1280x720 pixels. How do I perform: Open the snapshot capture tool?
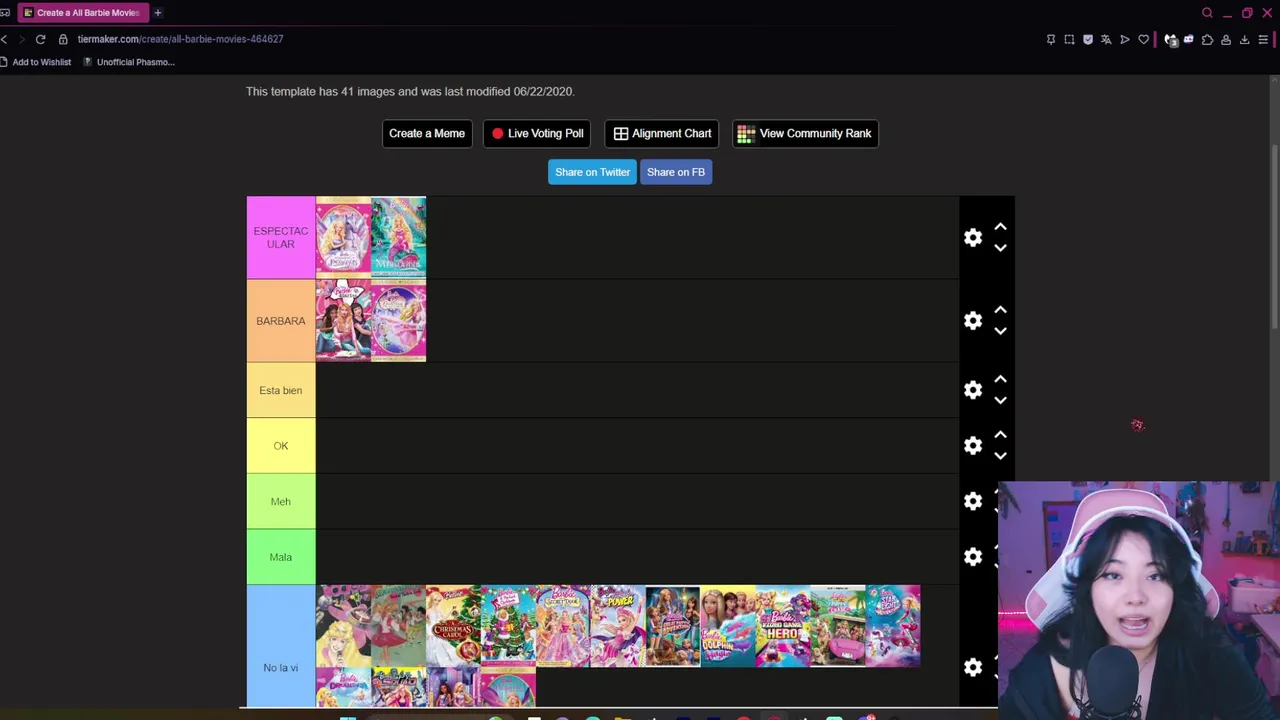click(1069, 40)
